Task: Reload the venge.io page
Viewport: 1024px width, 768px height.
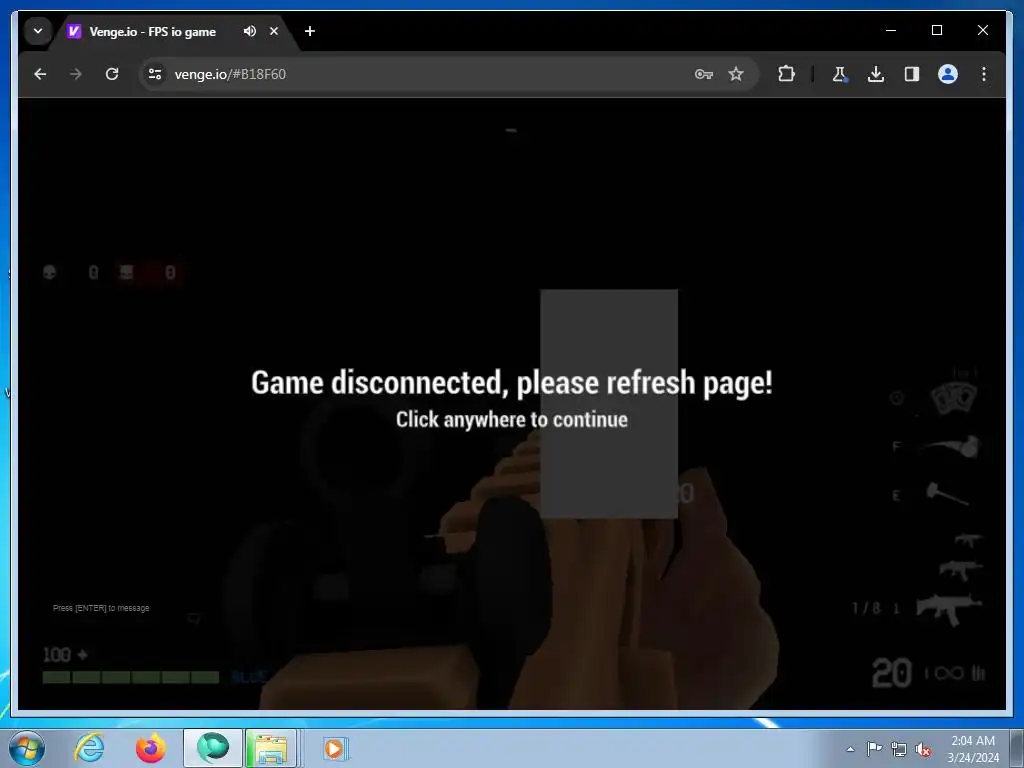Action: pos(112,74)
